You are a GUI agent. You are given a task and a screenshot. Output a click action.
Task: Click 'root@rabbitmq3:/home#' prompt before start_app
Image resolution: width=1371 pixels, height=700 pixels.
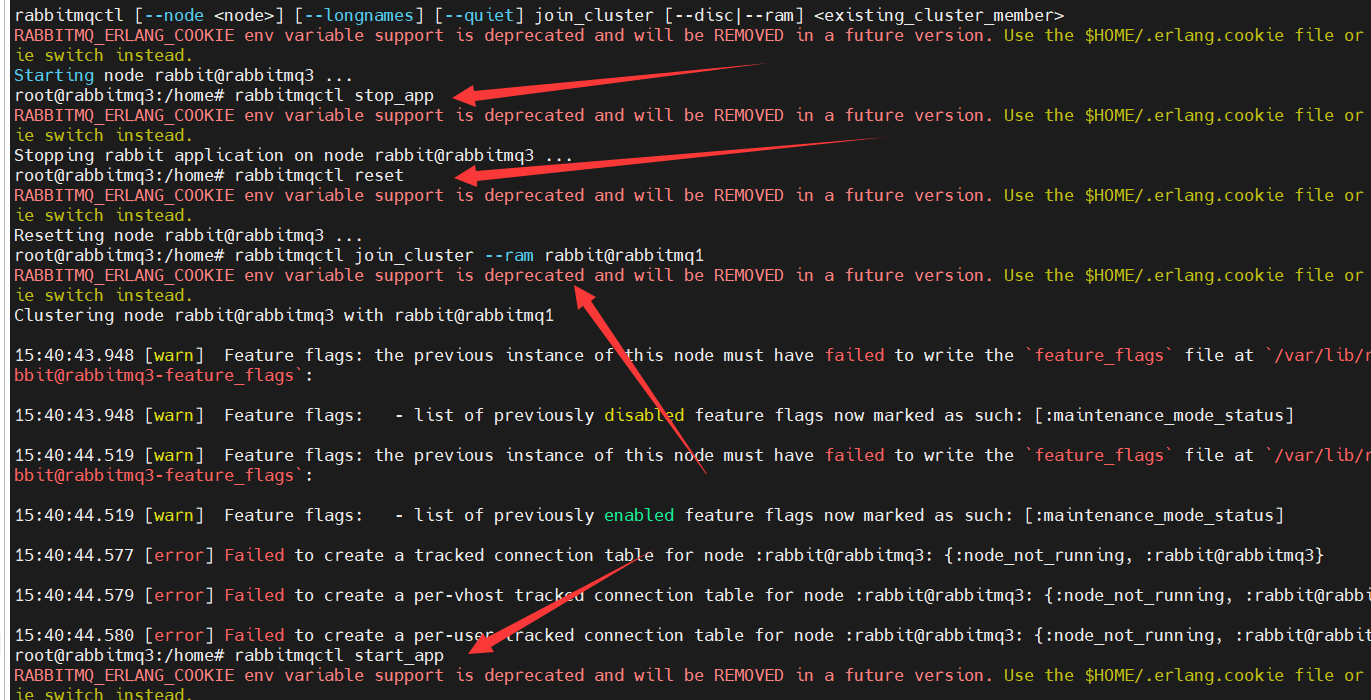(x=119, y=655)
